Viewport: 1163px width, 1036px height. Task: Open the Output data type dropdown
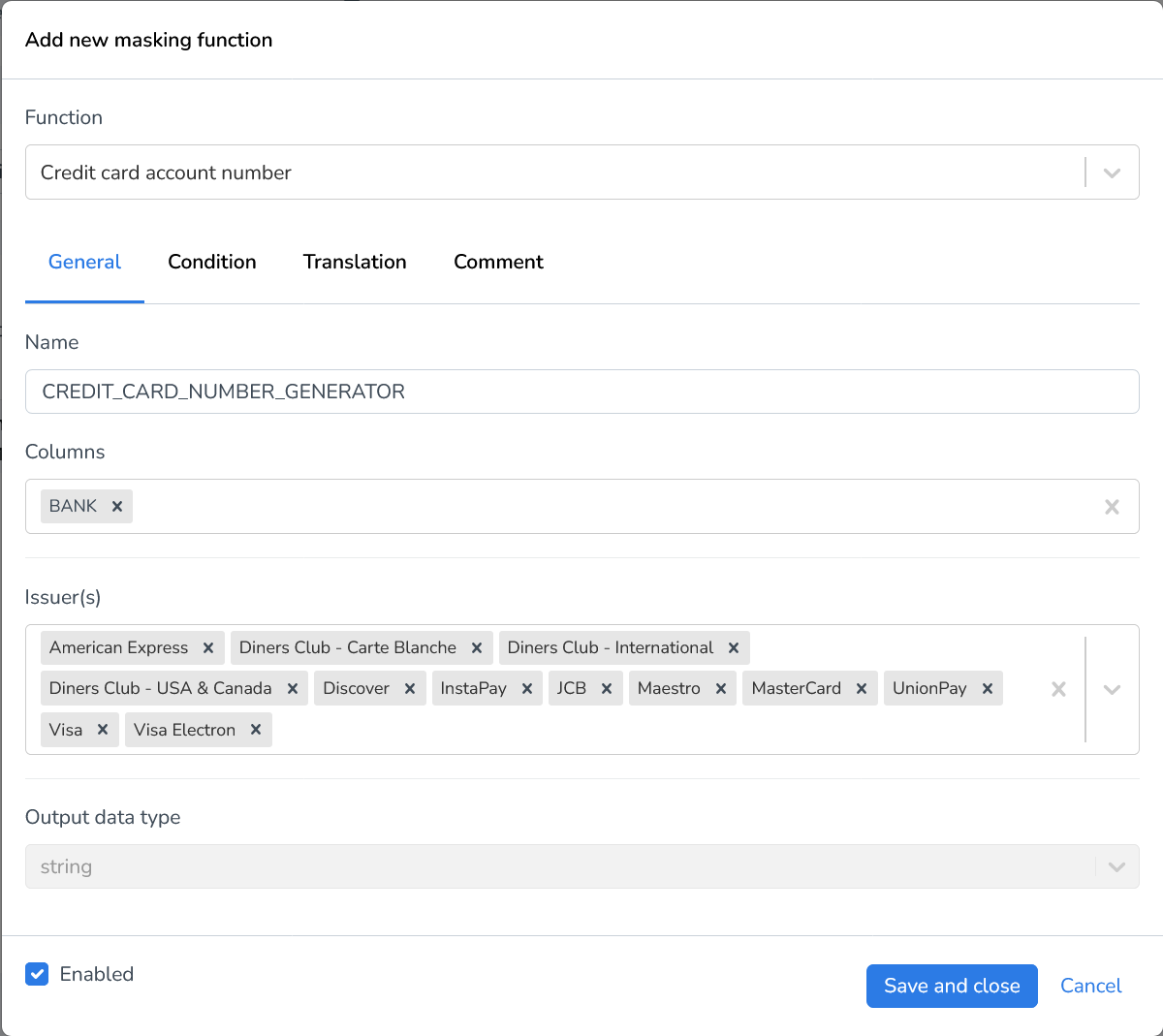[x=1115, y=865]
